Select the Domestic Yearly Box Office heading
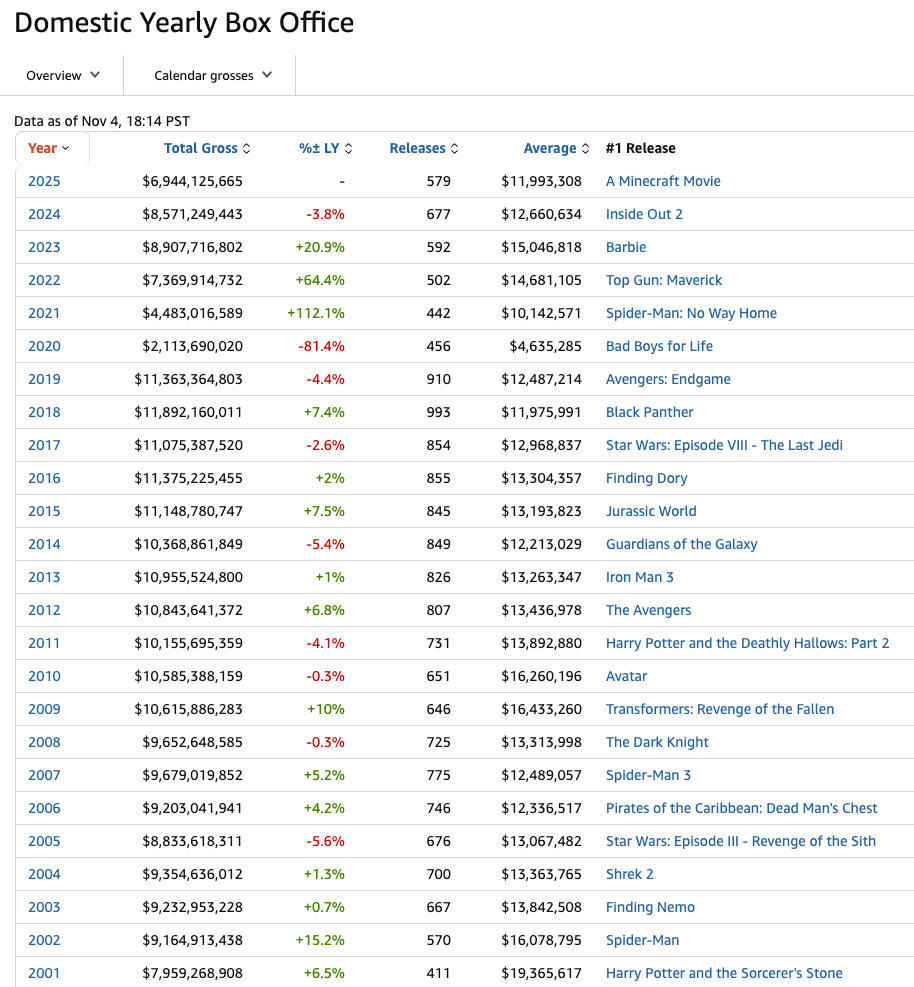Screen dimensions: 914x987 [184, 23]
